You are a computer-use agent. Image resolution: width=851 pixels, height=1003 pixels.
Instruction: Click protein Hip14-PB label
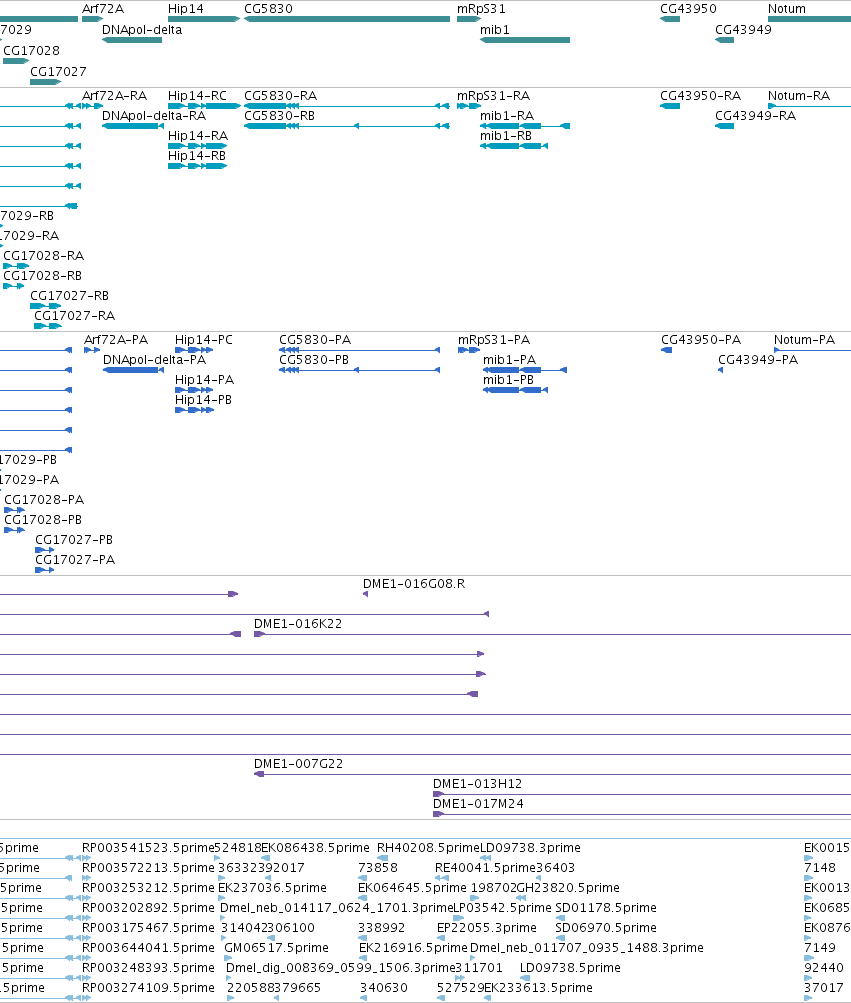point(203,400)
